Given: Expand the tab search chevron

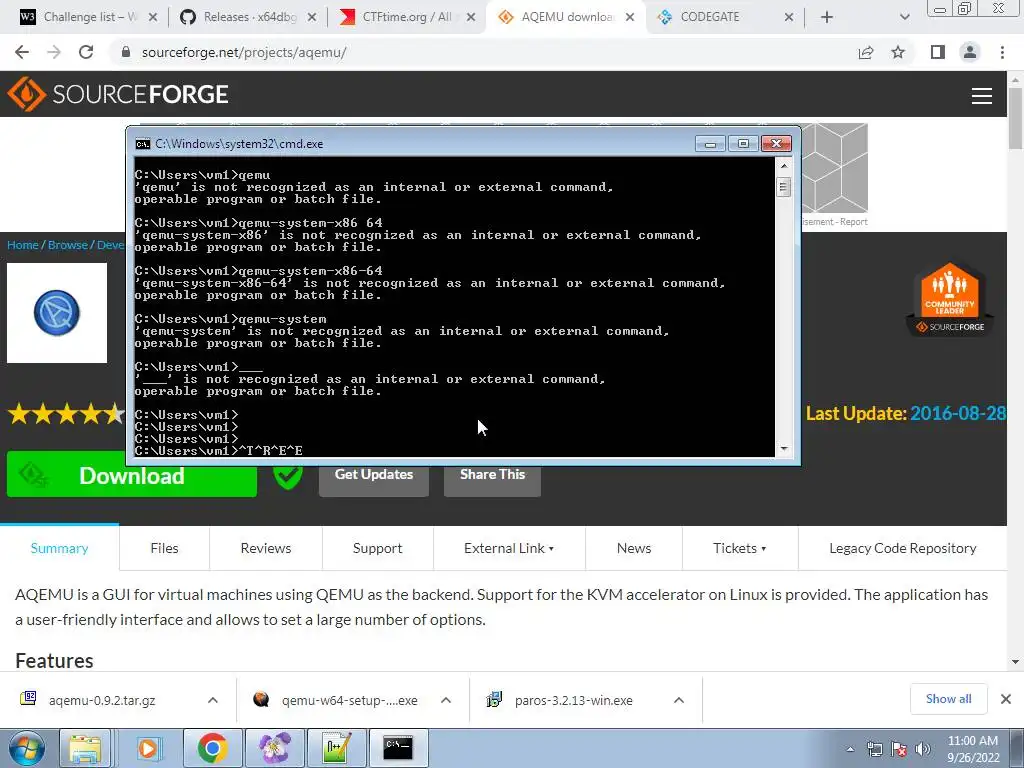Looking at the screenshot, I should 904,17.
